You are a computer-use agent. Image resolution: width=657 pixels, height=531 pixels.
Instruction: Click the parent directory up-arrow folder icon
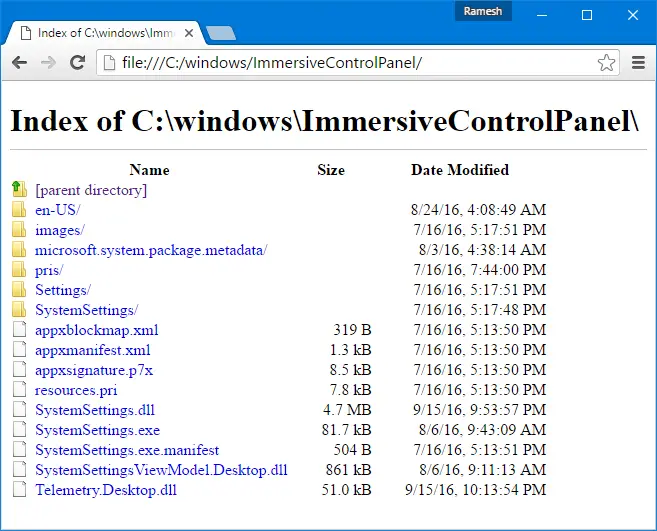click(19, 189)
